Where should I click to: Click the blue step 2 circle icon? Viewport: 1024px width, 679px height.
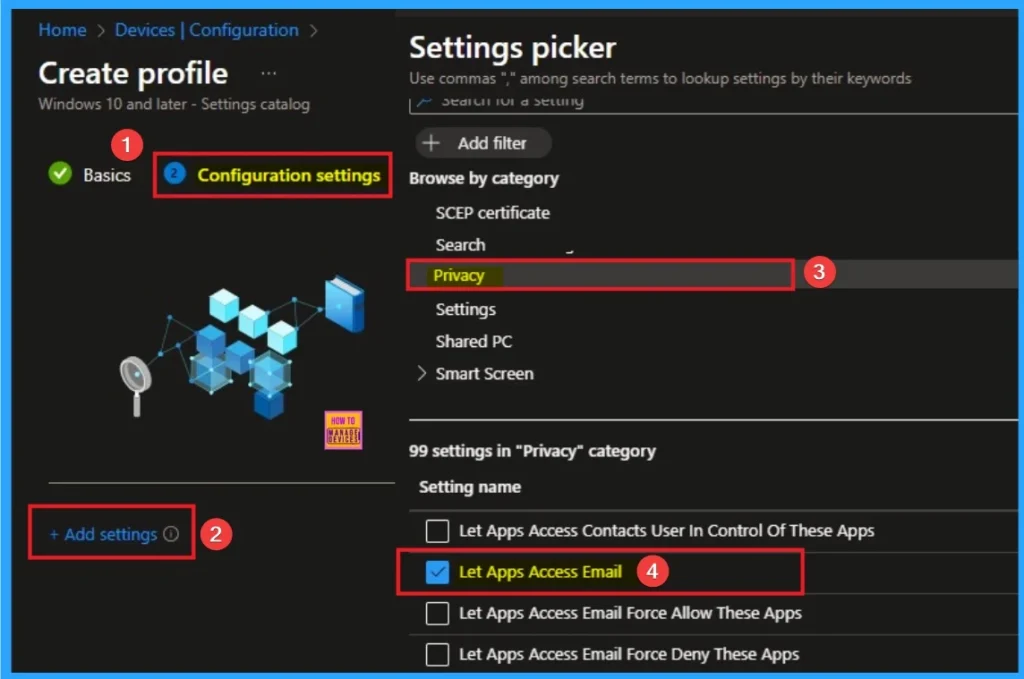[x=175, y=174]
